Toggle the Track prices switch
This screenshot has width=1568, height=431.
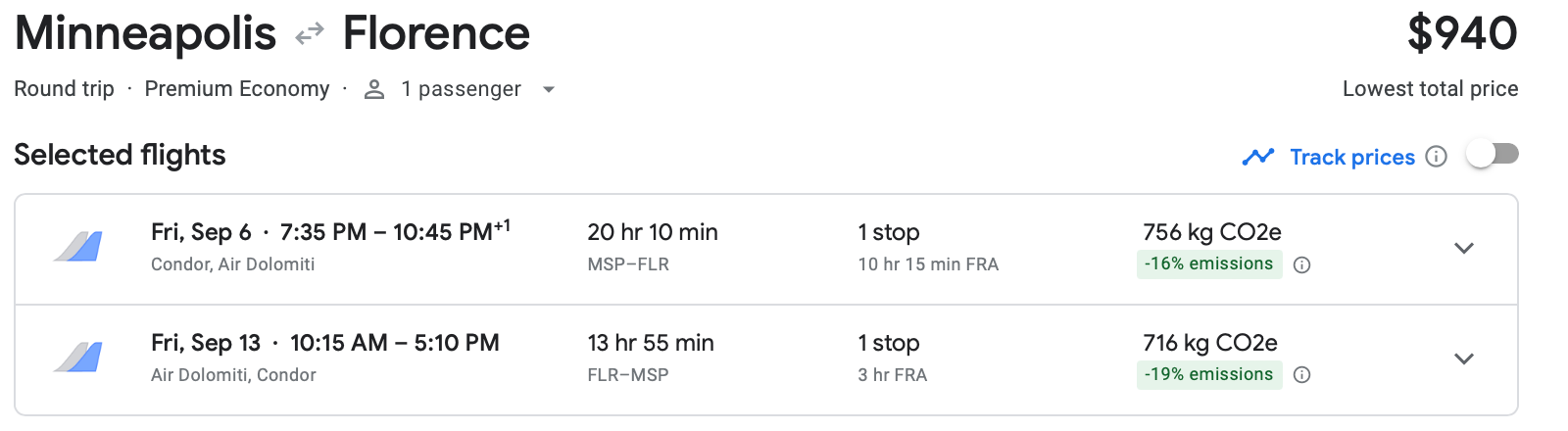tap(1493, 155)
